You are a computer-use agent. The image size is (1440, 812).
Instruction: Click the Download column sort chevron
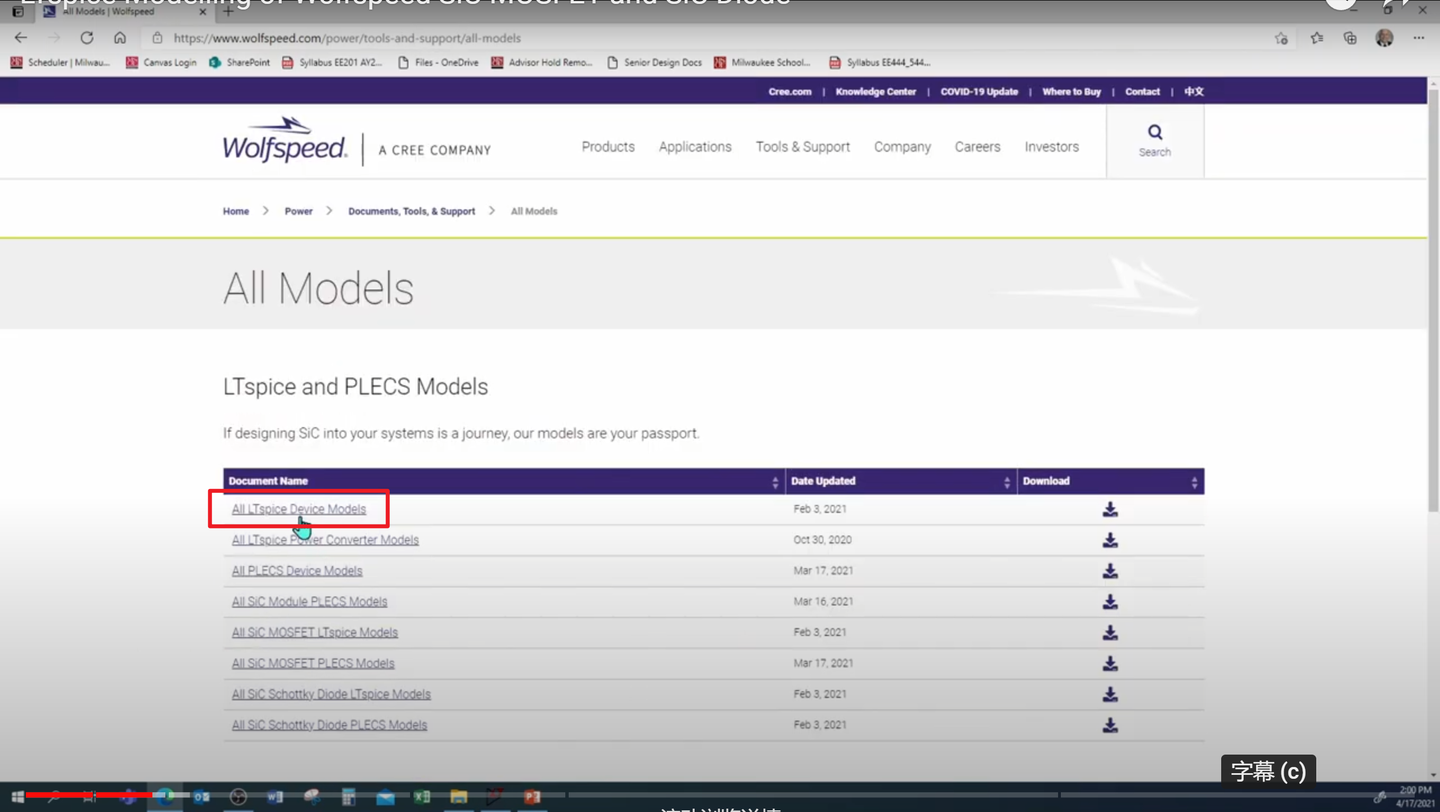[1193, 481]
